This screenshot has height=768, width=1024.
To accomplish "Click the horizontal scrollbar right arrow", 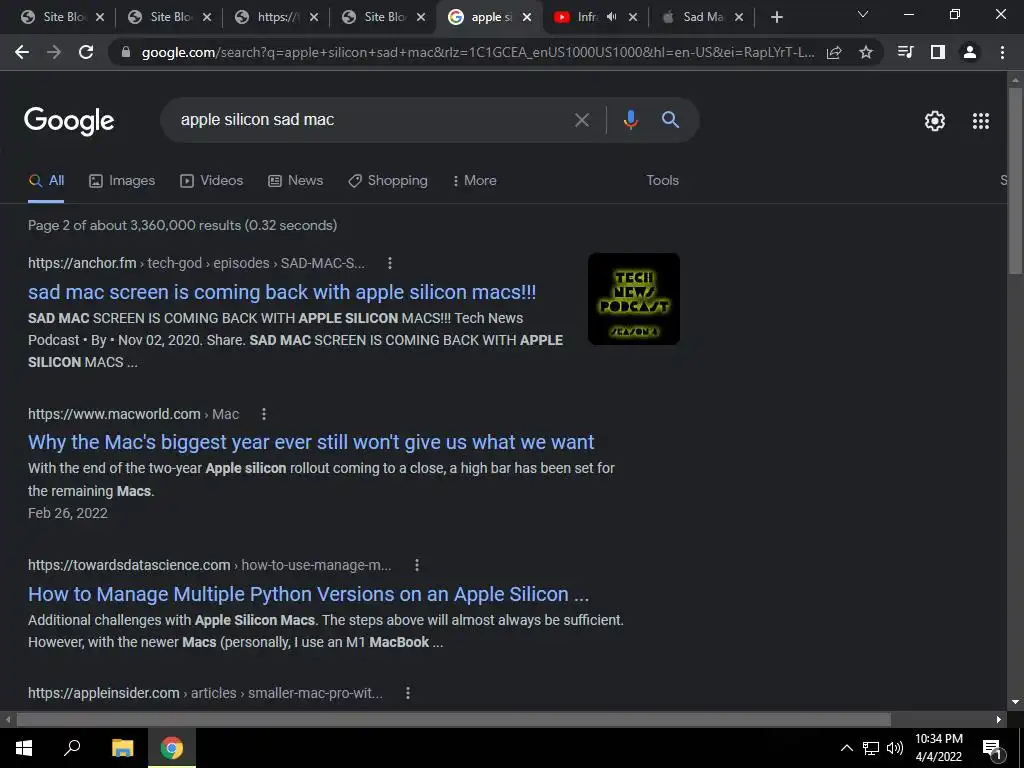I will click(x=999, y=719).
